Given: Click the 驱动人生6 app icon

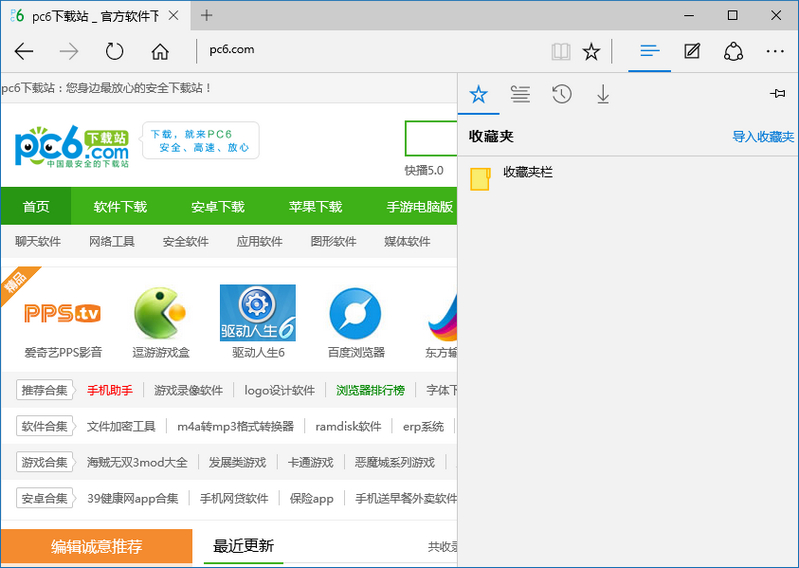Looking at the screenshot, I should pyautogui.click(x=258, y=313).
